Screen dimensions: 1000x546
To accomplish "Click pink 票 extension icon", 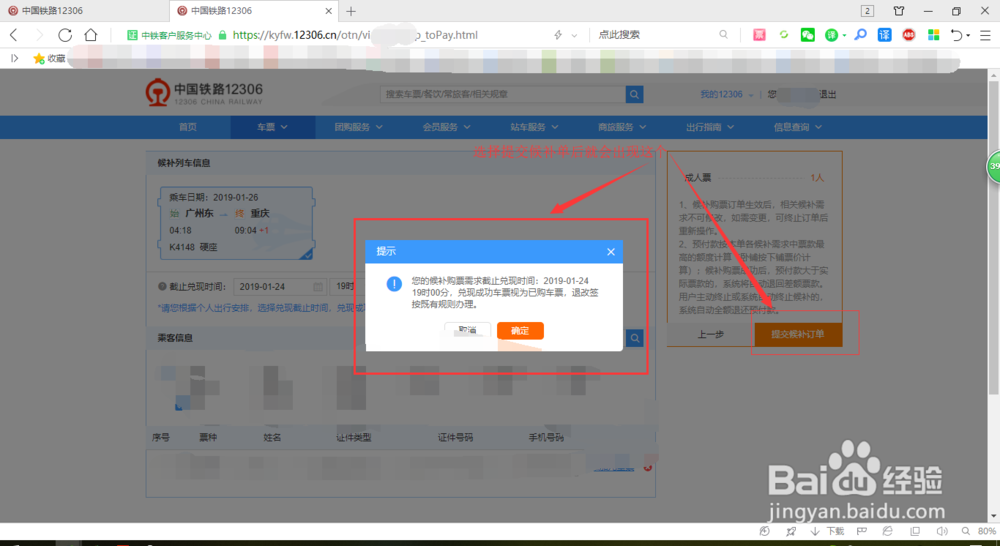I will coord(759,35).
